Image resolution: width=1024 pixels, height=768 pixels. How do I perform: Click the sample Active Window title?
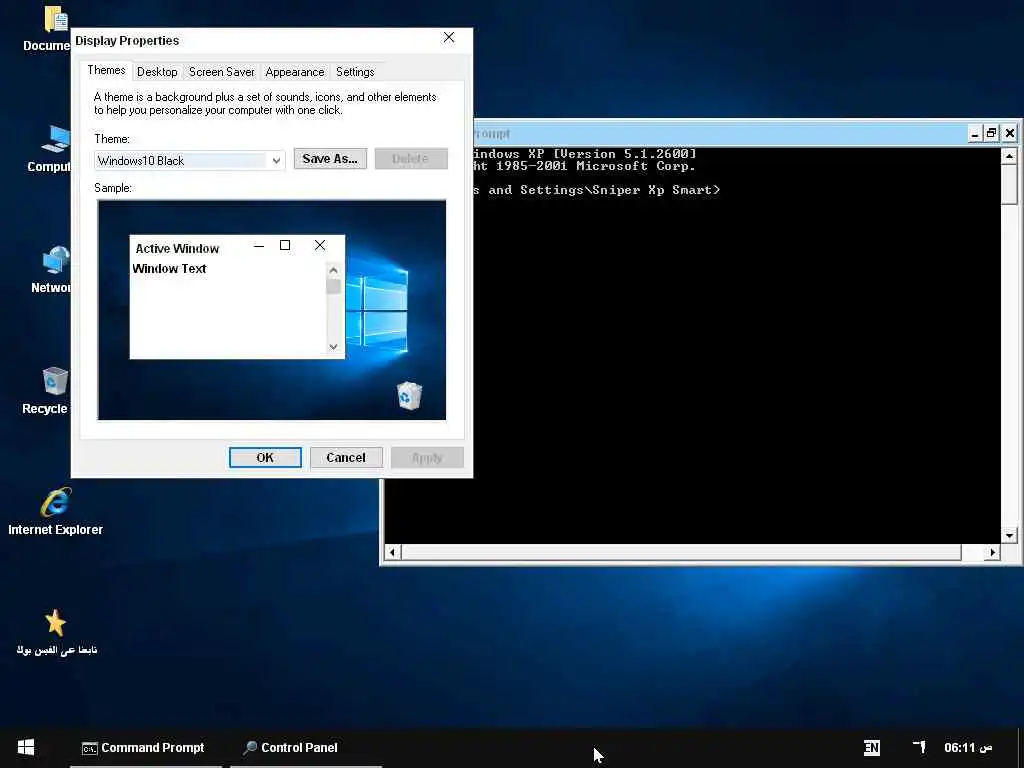[178, 249]
